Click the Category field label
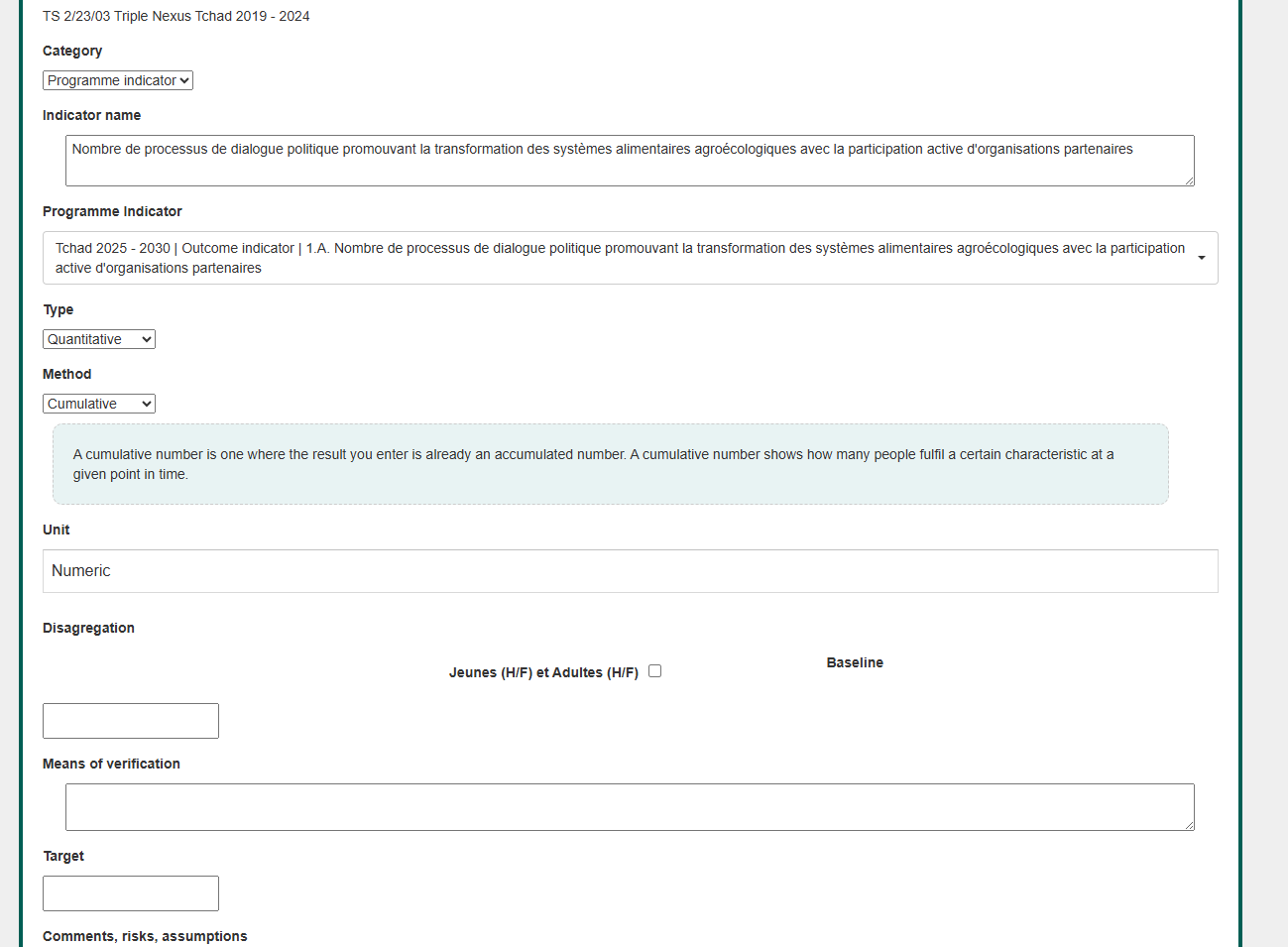1288x947 pixels. click(x=72, y=51)
